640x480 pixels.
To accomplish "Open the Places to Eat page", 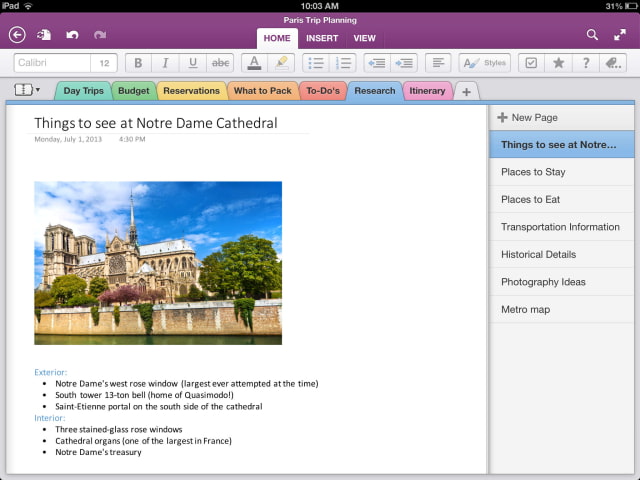I will pyautogui.click(x=532, y=200).
